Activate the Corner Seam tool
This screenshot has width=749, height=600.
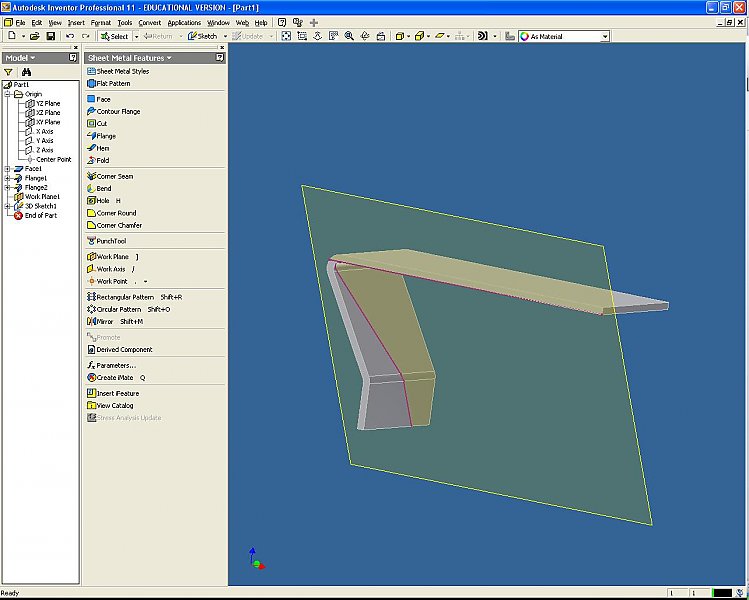[114, 176]
